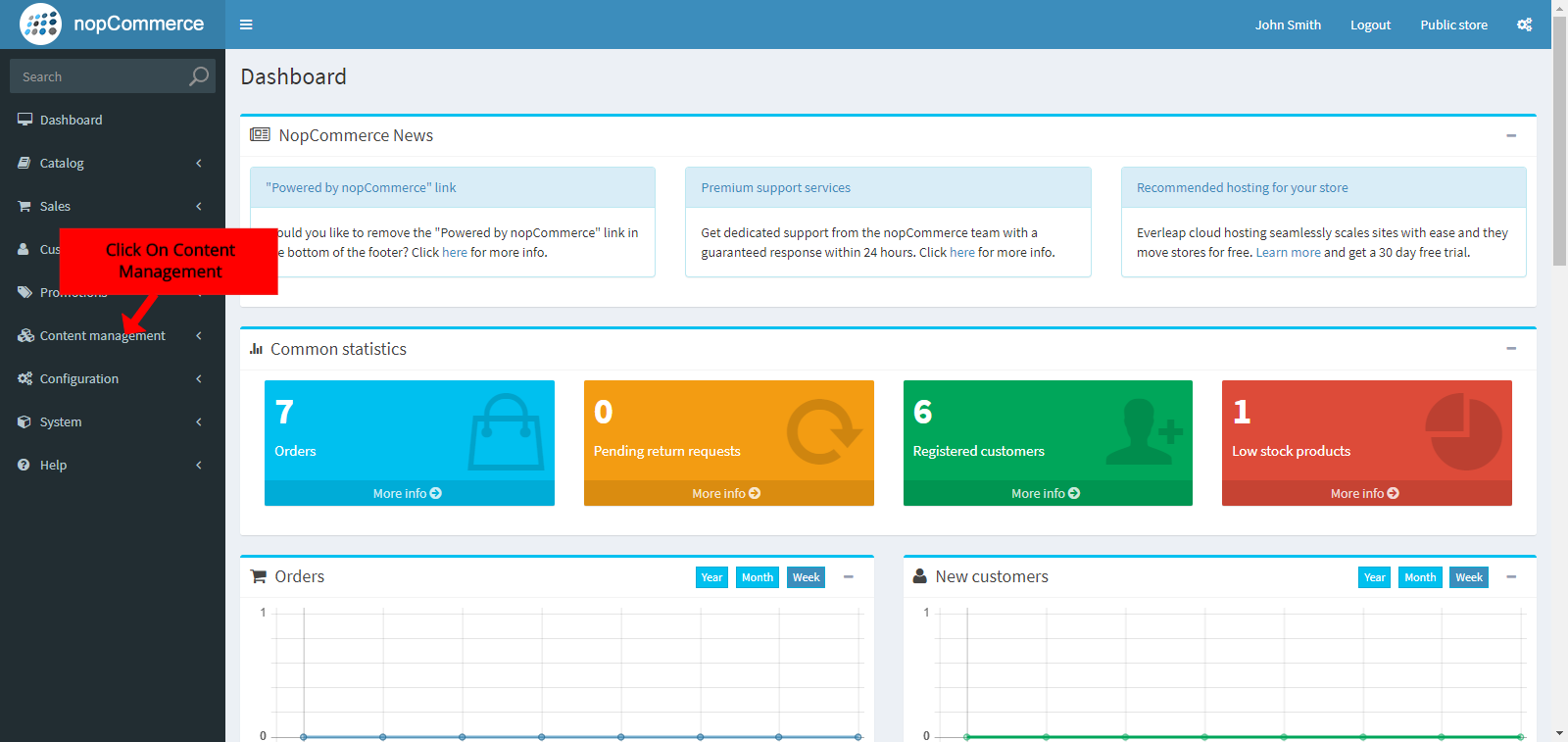Screen dimensions: 1568x742
Task: Click the Catalog book icon
Action: (x=24, y=163)
